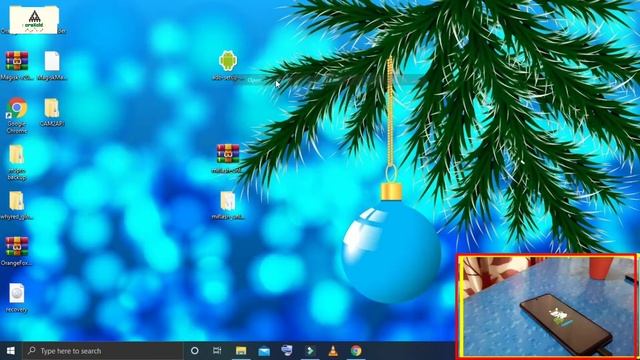Open the Mail app on taskbar
640x360 pixels.
[x=264, y=351]
